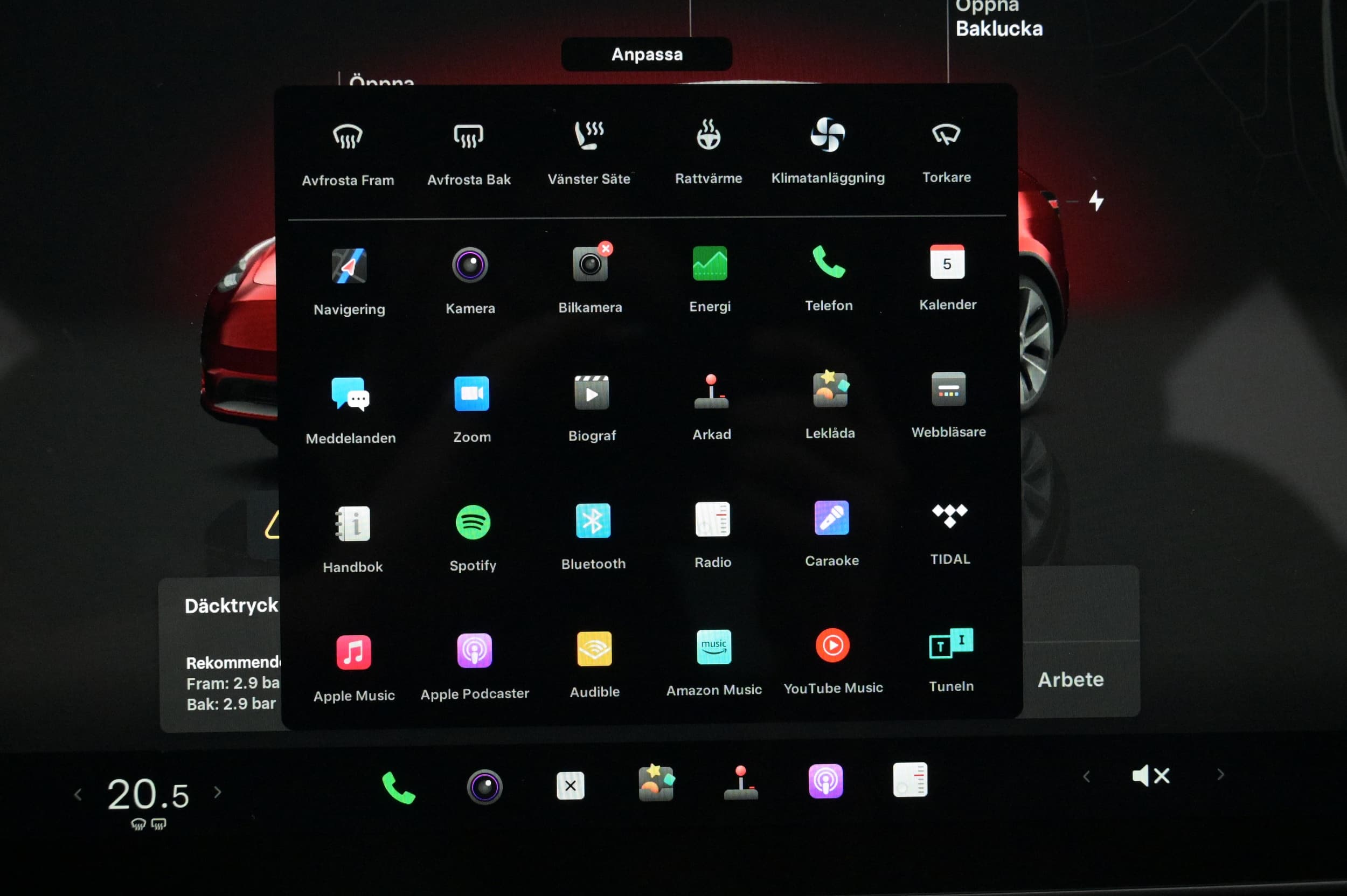Tap arcade joystick icon in dock
Viewport: 1347px width, 896px height.
[741, 782]
